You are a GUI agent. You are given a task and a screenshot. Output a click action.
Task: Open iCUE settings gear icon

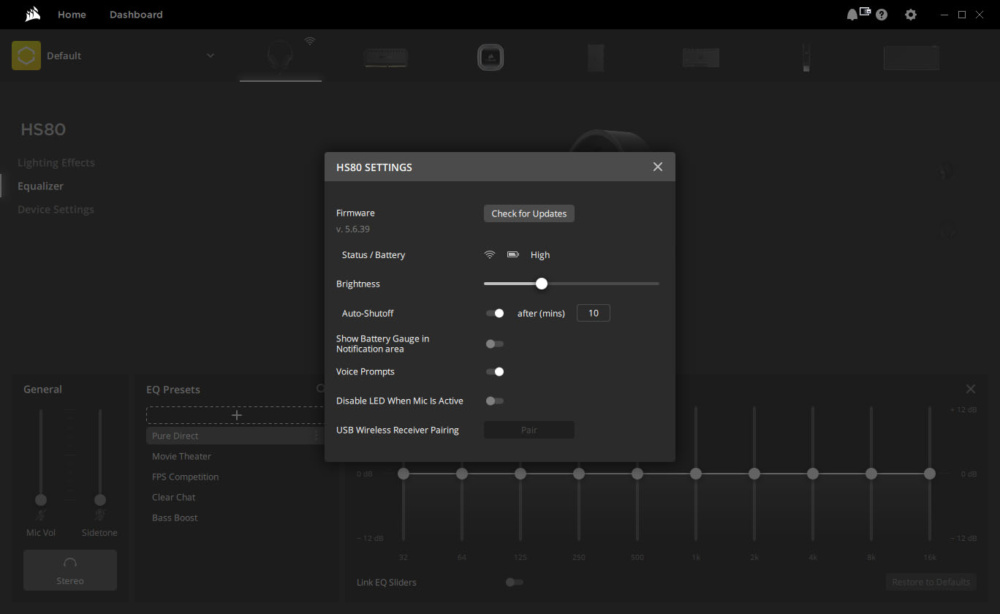(911, 15)
